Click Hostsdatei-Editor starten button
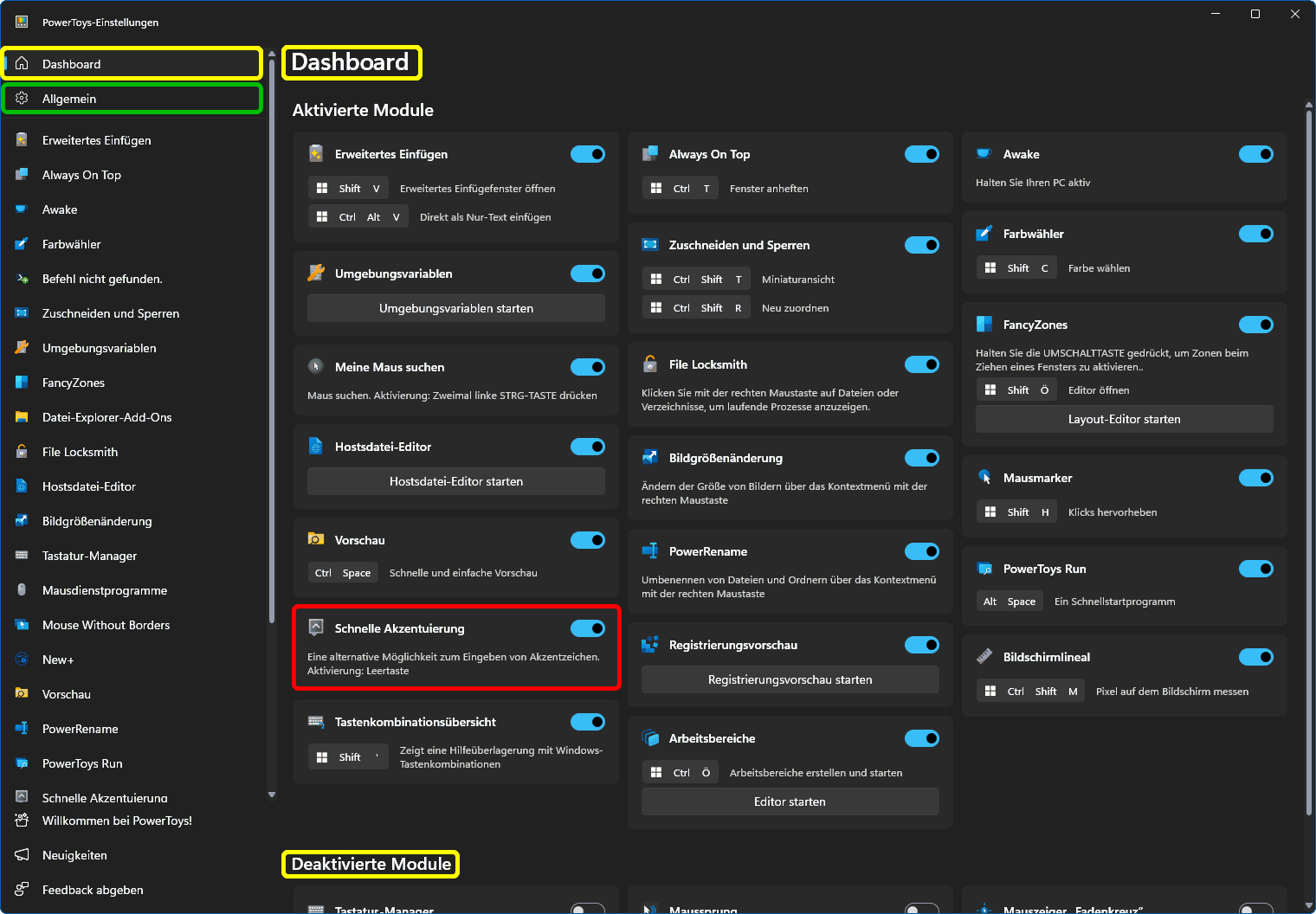Viewport: 1316px width, 914px height. pos(455,481)
